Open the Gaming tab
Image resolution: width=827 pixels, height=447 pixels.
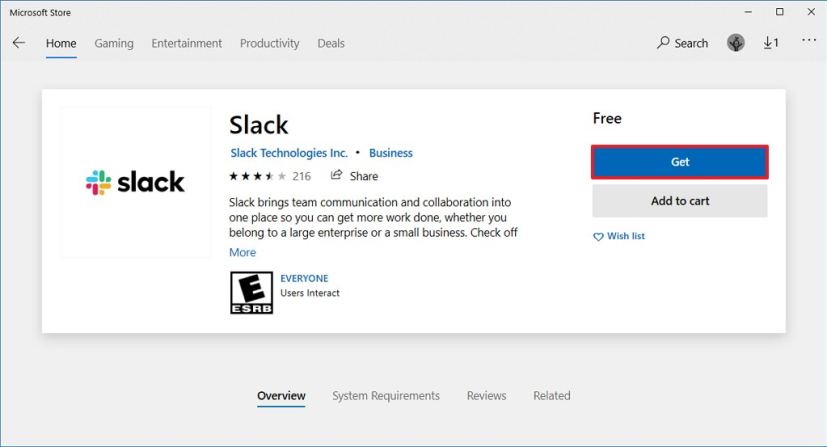click(114, 43)
